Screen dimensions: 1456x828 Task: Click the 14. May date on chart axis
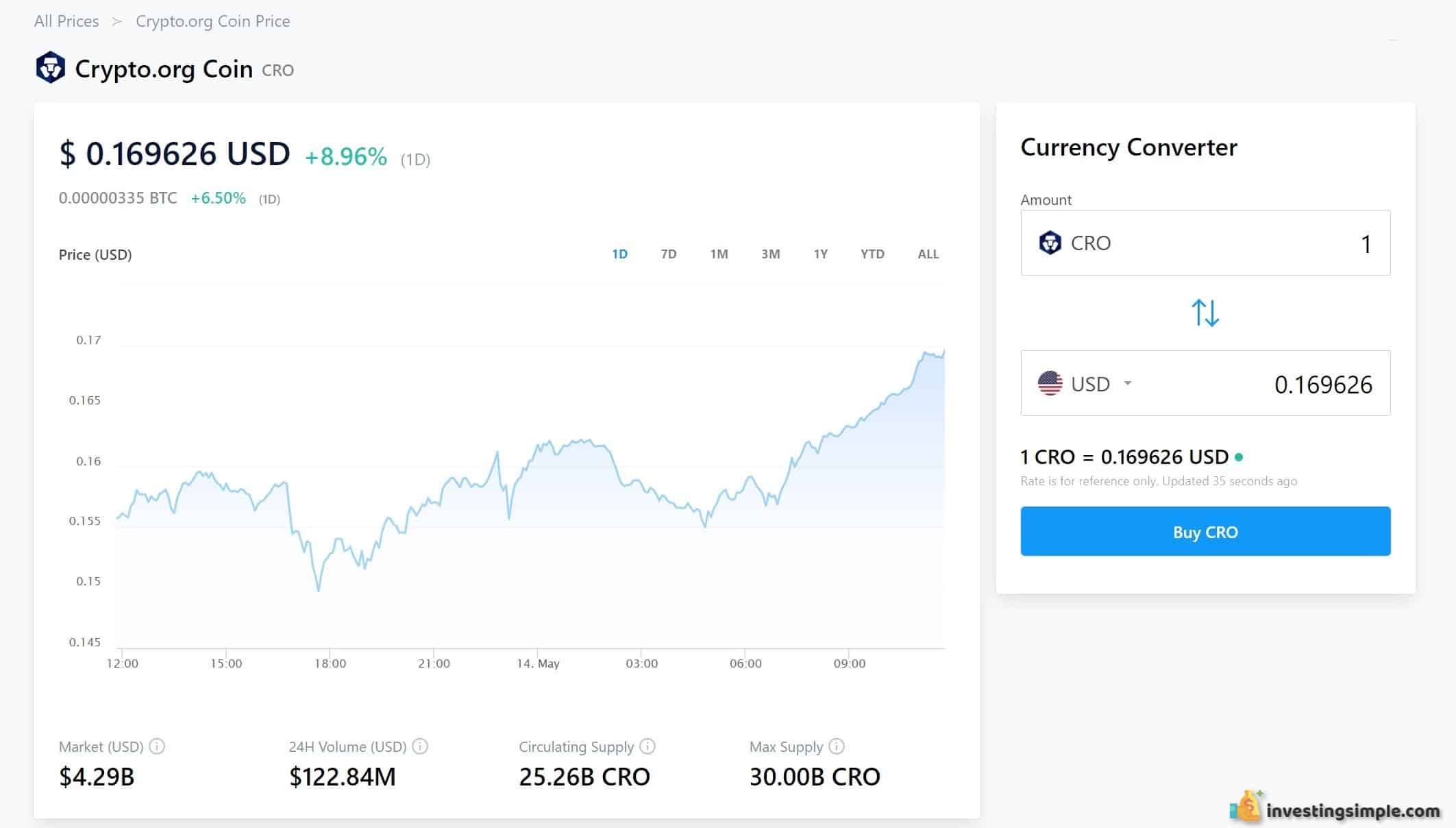pyautogui.click(x=538, y=663)
